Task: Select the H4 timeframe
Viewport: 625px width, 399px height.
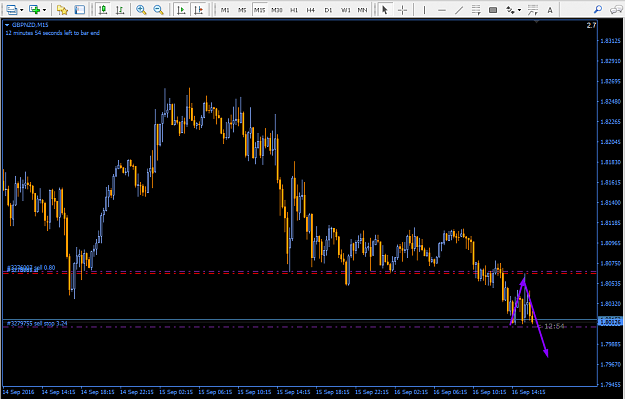Action: [311, 10]
